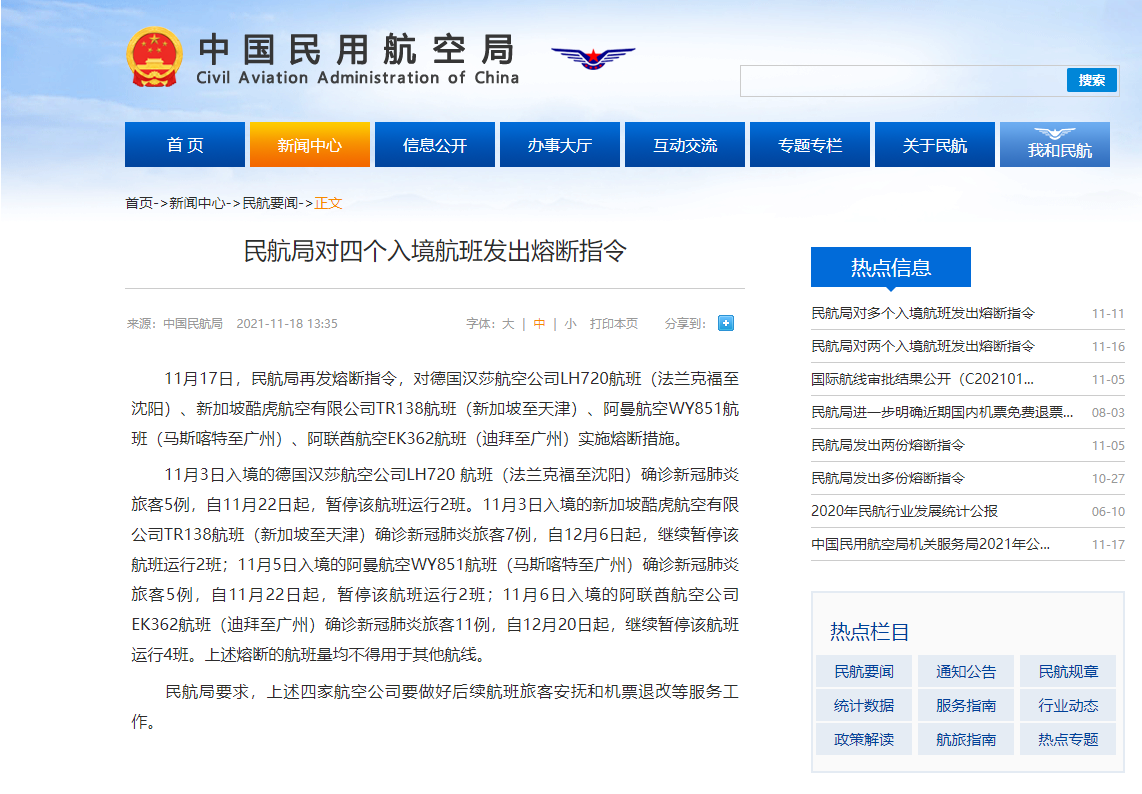Select the 中 font size option

click(539, 324)
